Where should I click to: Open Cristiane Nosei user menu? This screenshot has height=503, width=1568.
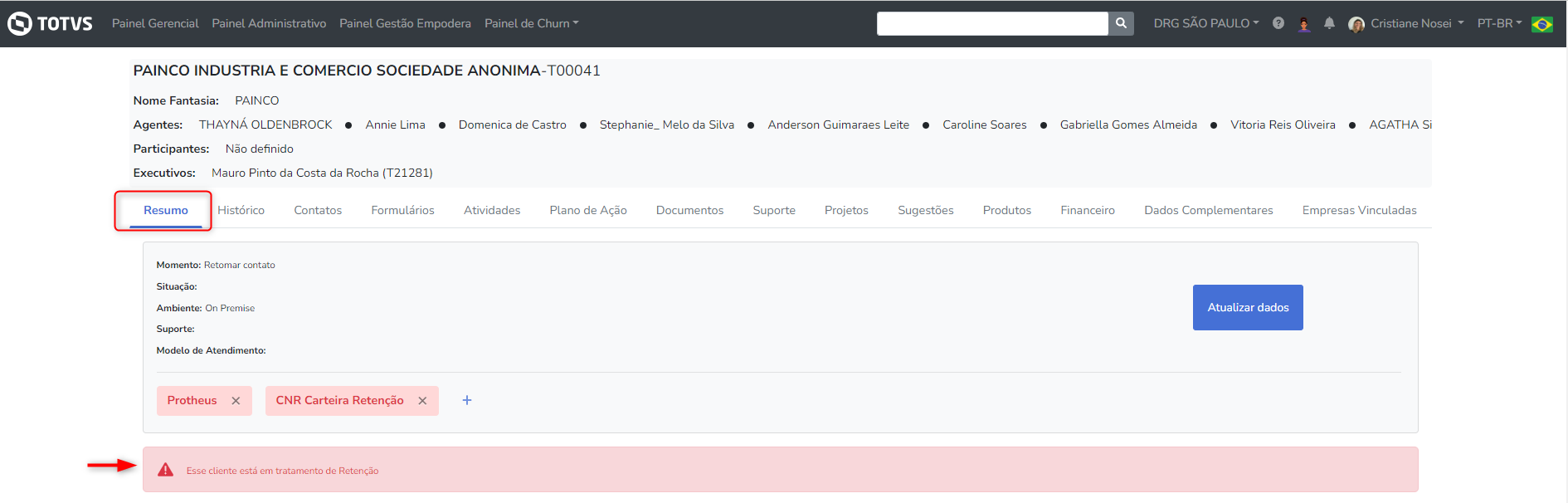1417,23
